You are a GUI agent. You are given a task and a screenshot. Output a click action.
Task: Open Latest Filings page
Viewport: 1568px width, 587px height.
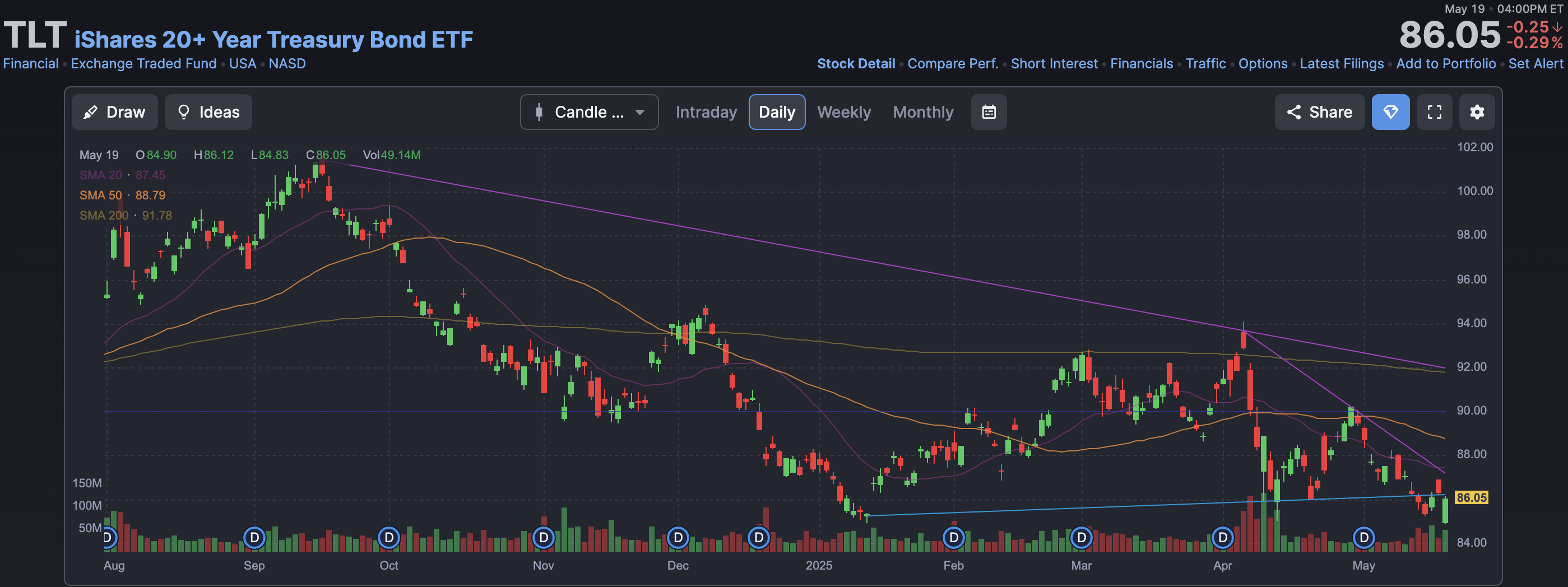pyautogui.click(x=1342, y=63)
